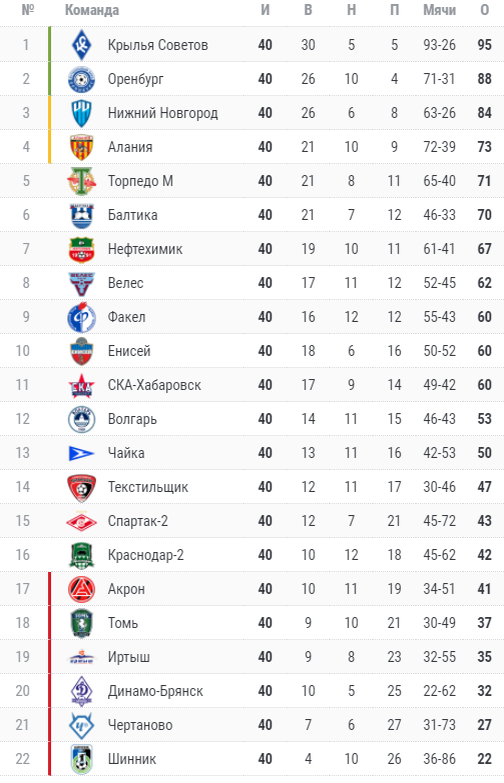This screenshot has height=783, width=504.
Task: Click the Мячи column header
Action: [x=440, y=10]
